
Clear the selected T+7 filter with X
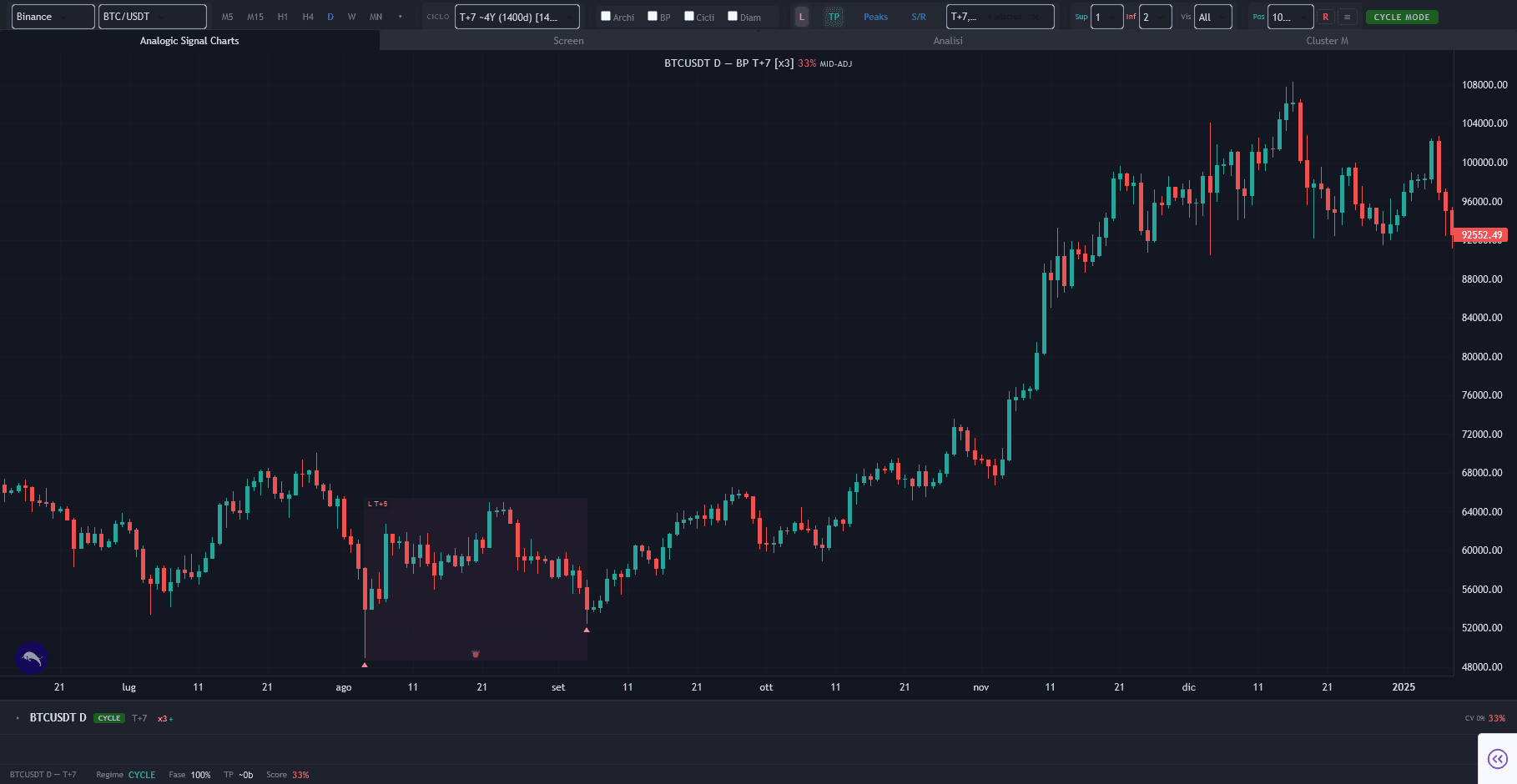pos(1036,17)
